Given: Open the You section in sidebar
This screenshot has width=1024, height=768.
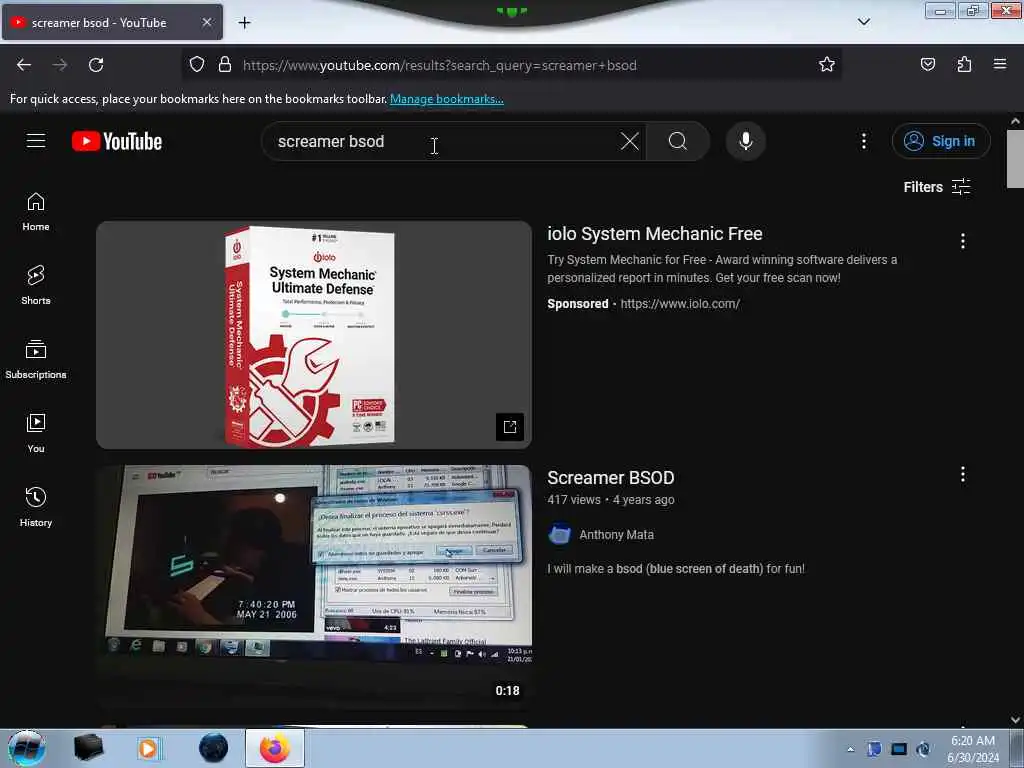Looking at the screenshot, I should coord(36,433).
